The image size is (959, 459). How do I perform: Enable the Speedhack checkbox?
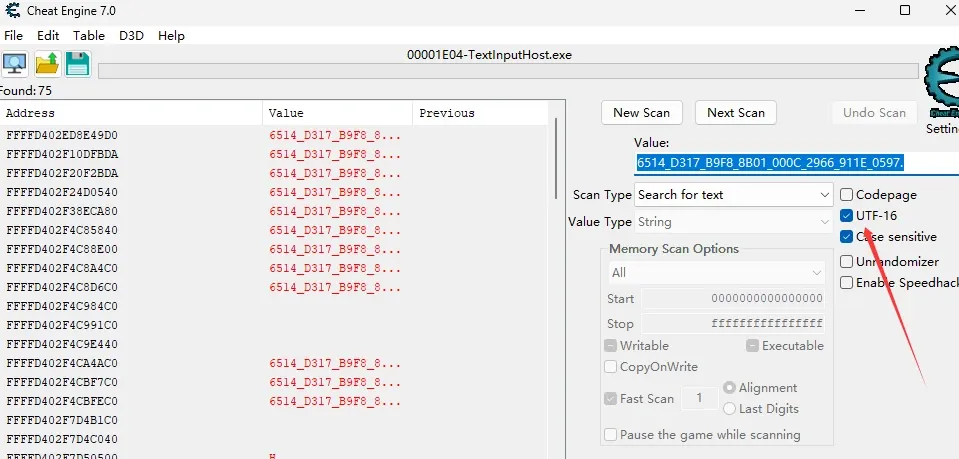(x=846, y=282)
